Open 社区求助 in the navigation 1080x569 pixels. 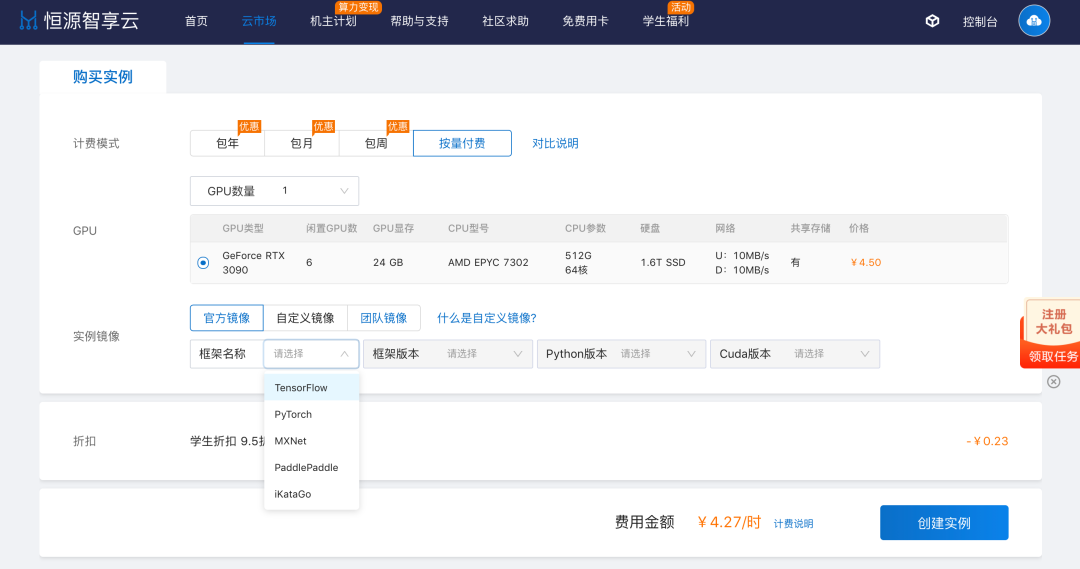[x=505, y=21]
